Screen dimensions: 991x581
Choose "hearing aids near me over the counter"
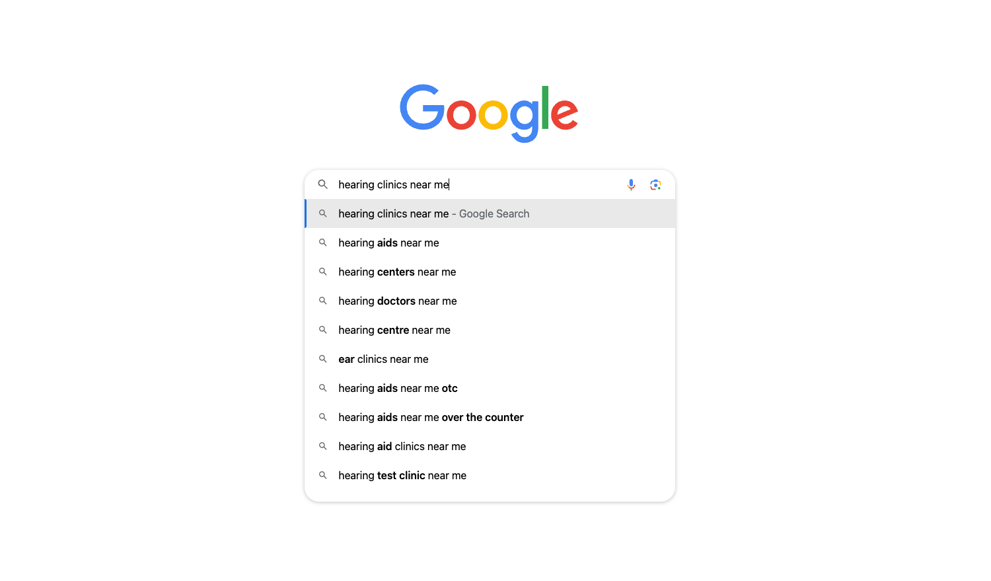tap(431, 417)
